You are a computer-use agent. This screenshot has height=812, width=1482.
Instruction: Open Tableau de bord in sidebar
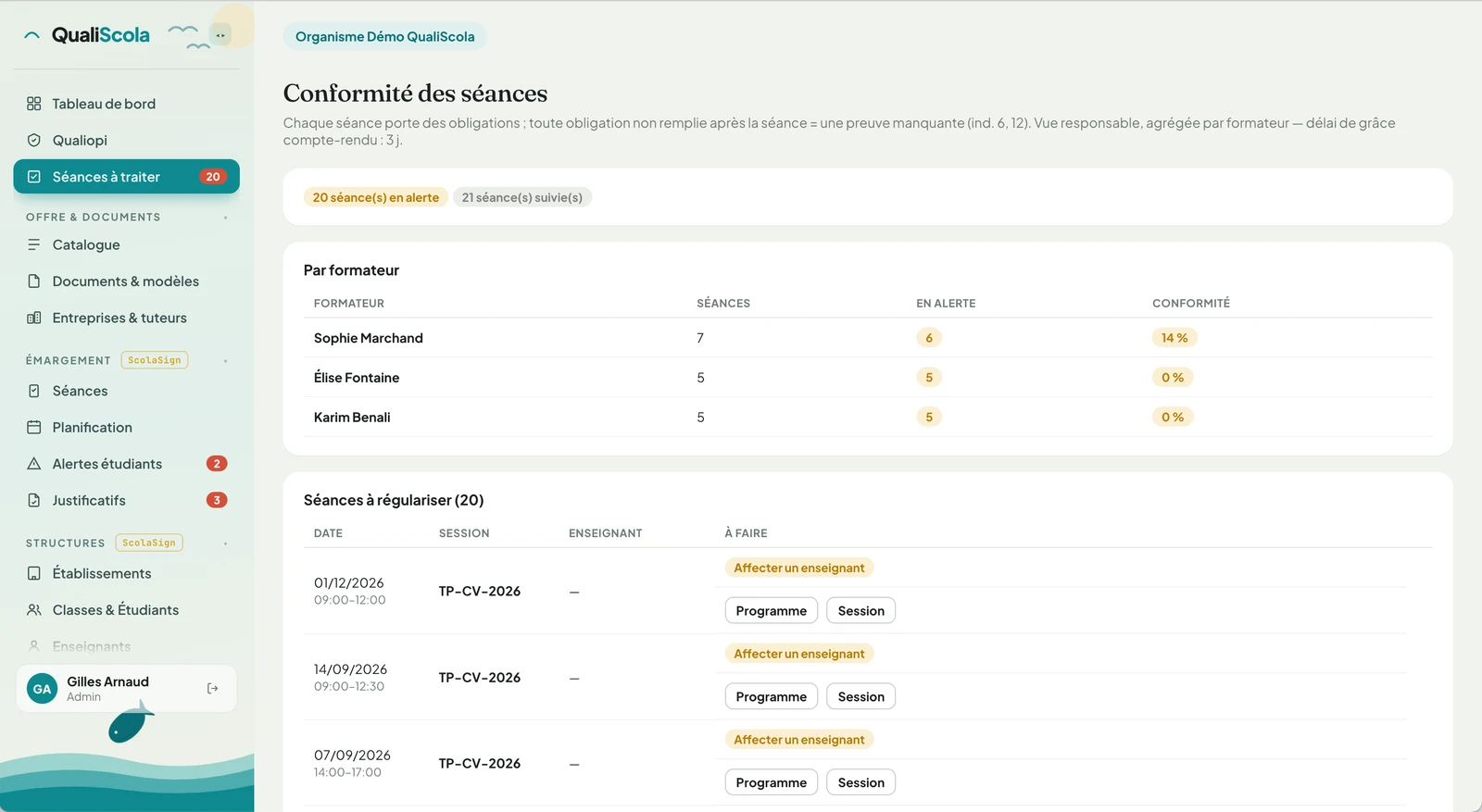126,104
